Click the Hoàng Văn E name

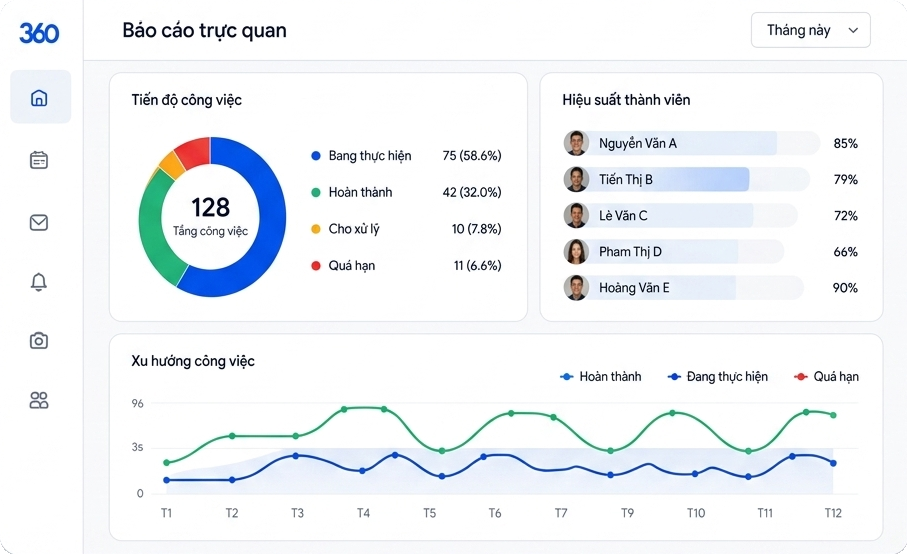pos(634,288)
